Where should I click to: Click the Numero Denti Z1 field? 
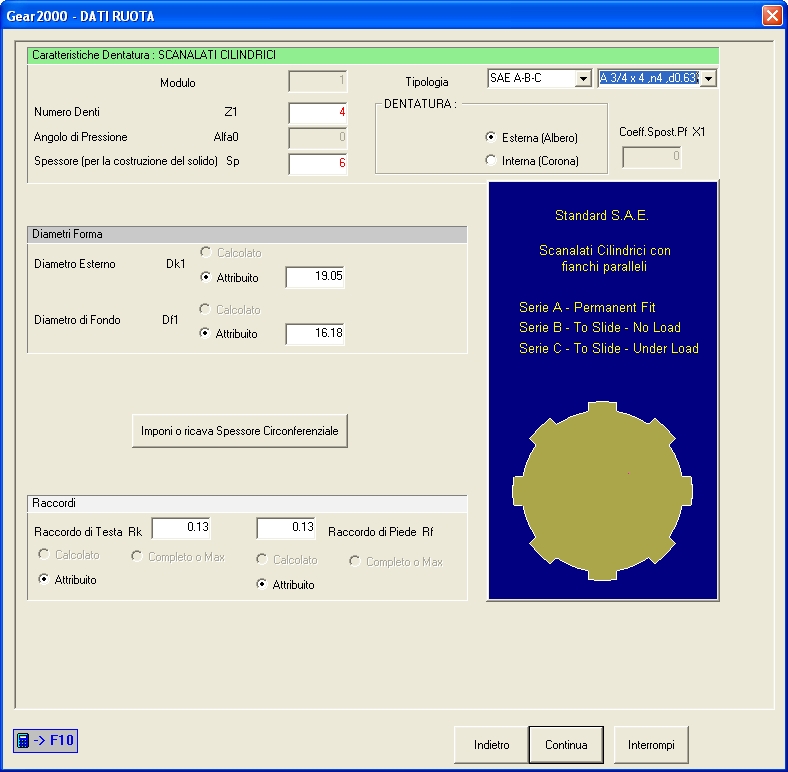pyautogui.click(x=318, y=113)
